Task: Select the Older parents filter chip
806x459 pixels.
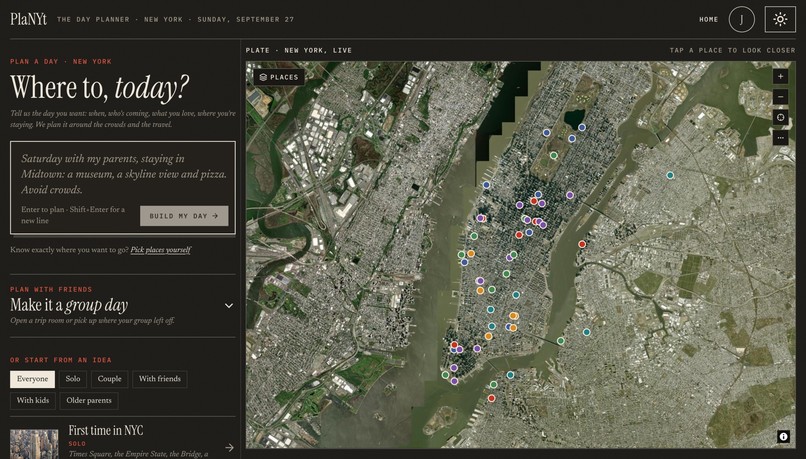Action: pyautogui.click(x=89, y=401)
